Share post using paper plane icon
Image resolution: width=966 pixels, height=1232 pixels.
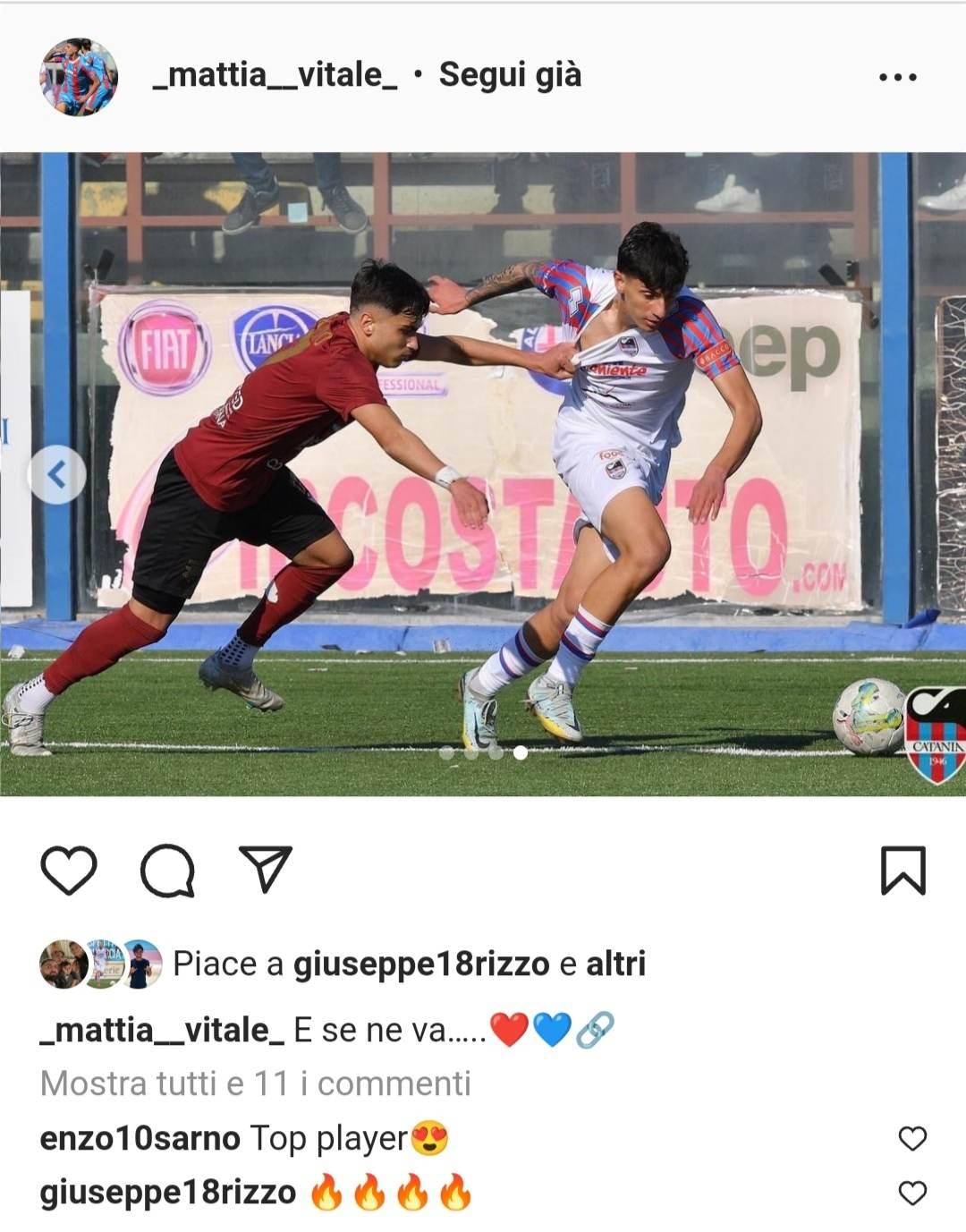[266, 869]
